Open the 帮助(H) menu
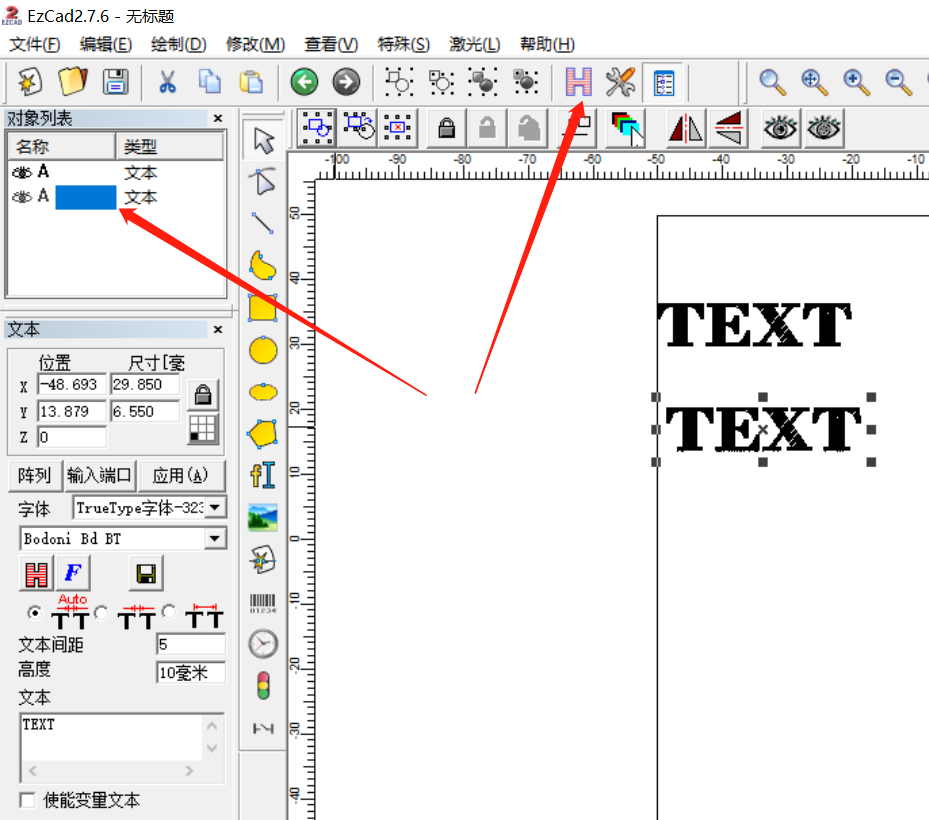 point(547,44)
